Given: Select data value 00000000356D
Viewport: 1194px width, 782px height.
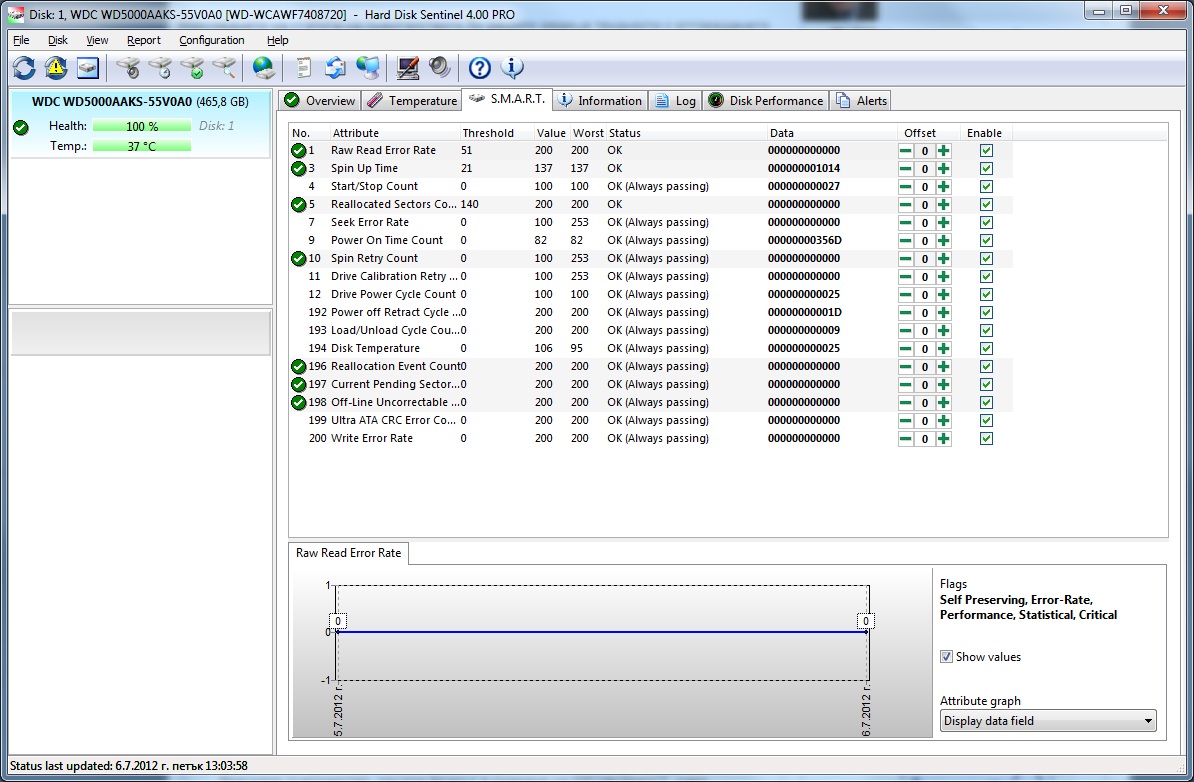Looking at the screenshot, I should [805, 241].
